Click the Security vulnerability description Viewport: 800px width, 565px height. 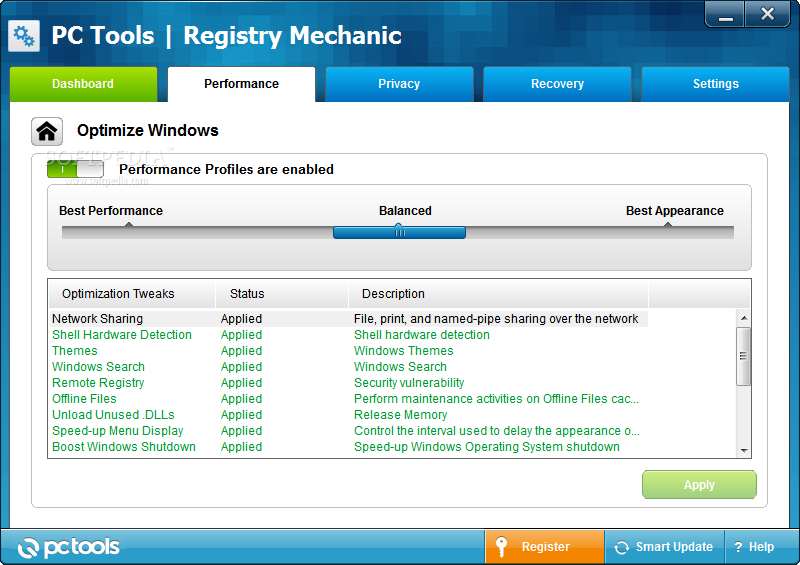click(409, 383)
